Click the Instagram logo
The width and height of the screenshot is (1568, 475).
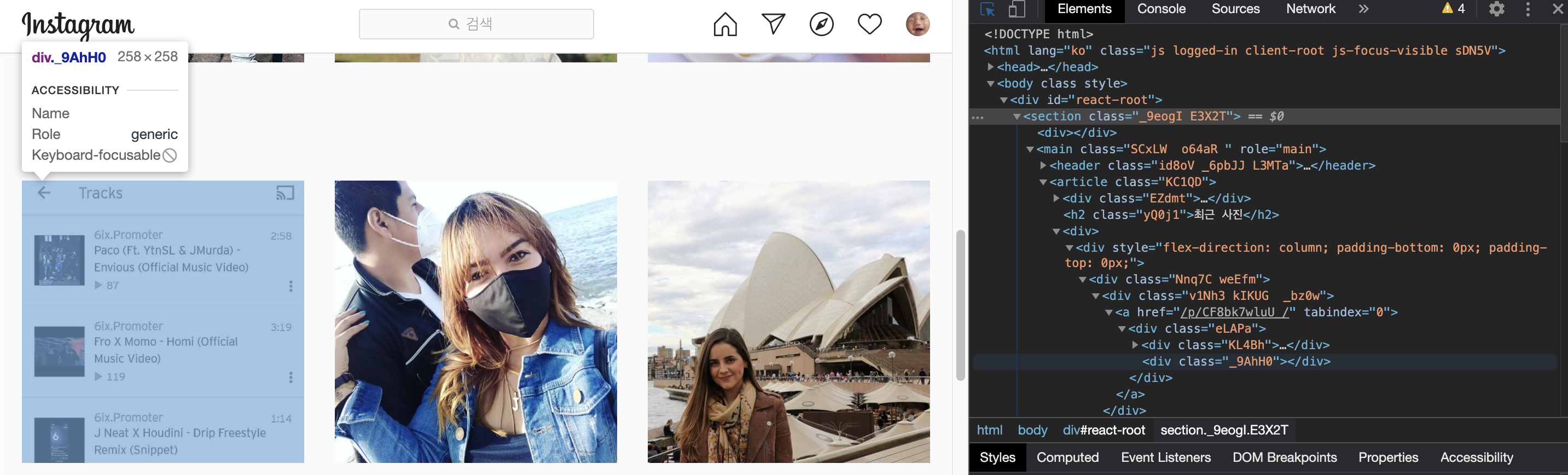point(78,26)
